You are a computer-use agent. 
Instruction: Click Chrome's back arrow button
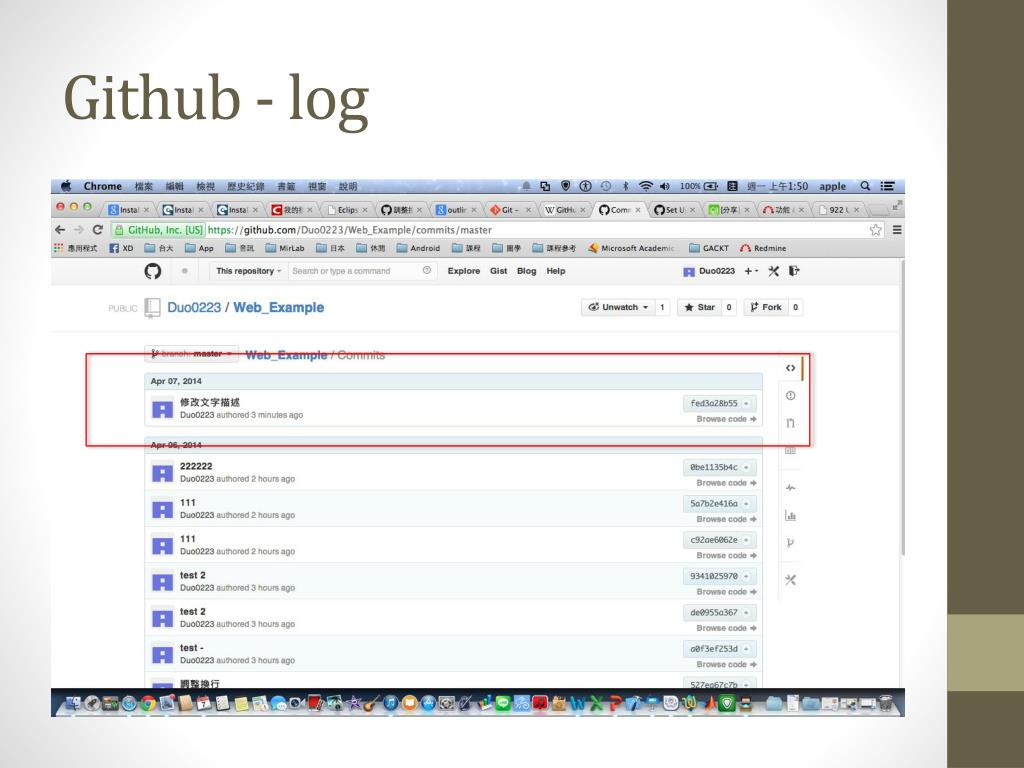click(60, 230)
